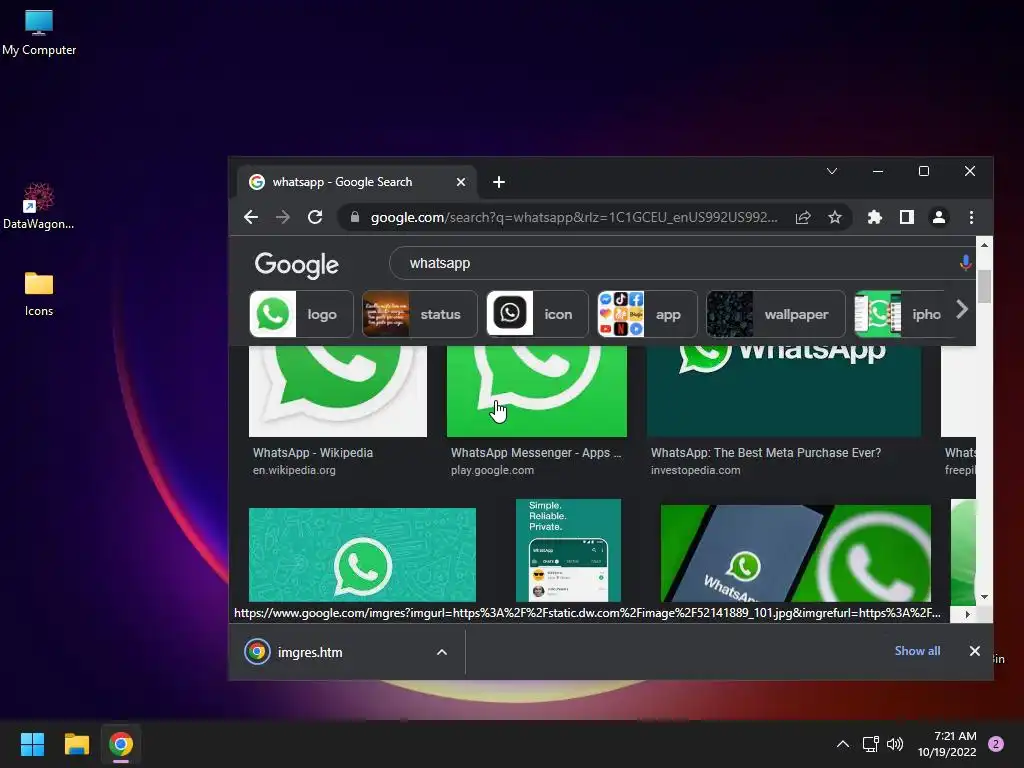Click Chrome's forward navigation arrow

(x=283, y=217)
